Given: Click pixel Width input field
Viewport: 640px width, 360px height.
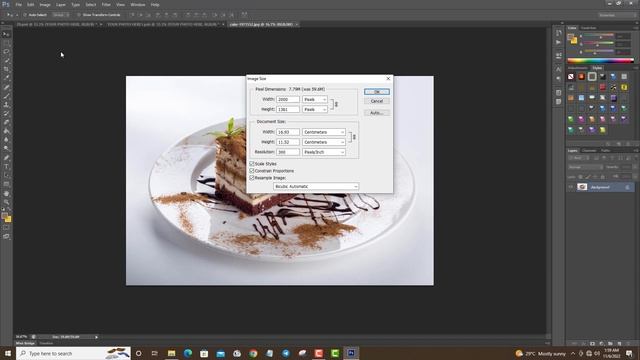Looking at the screenshot, I should 288,99.
